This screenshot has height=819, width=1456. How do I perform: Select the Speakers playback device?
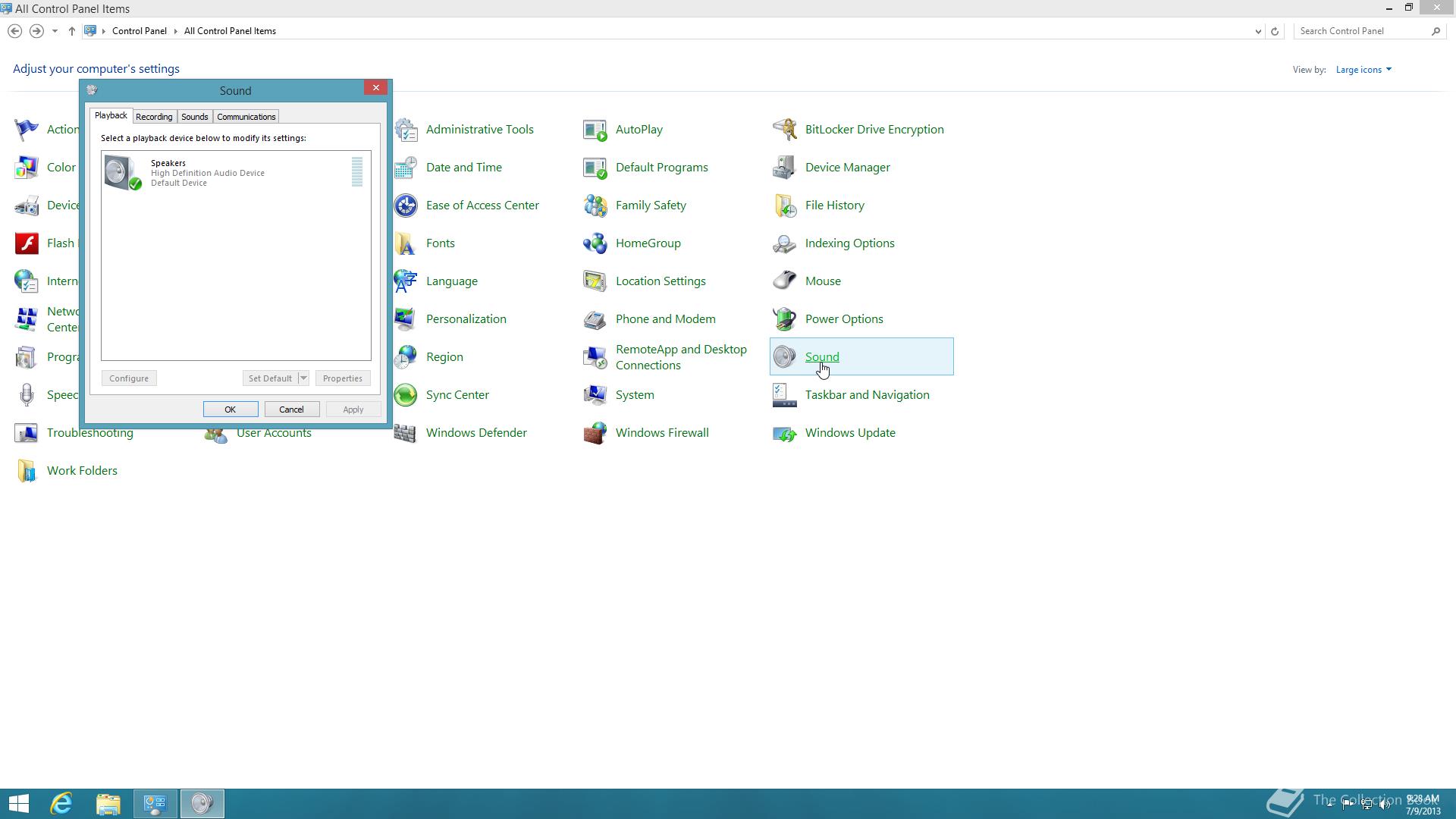click(x=235, y=172)
